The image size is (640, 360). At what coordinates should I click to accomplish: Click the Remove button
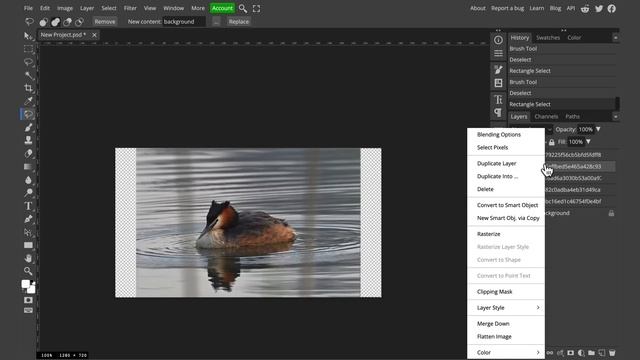(105, 22)
